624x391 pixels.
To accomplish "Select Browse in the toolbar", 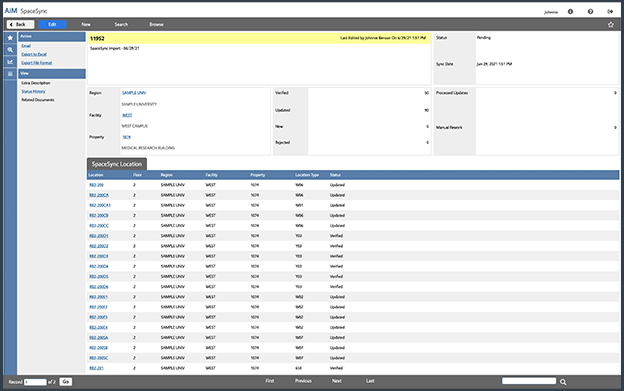I will click(x=156, y=24).
